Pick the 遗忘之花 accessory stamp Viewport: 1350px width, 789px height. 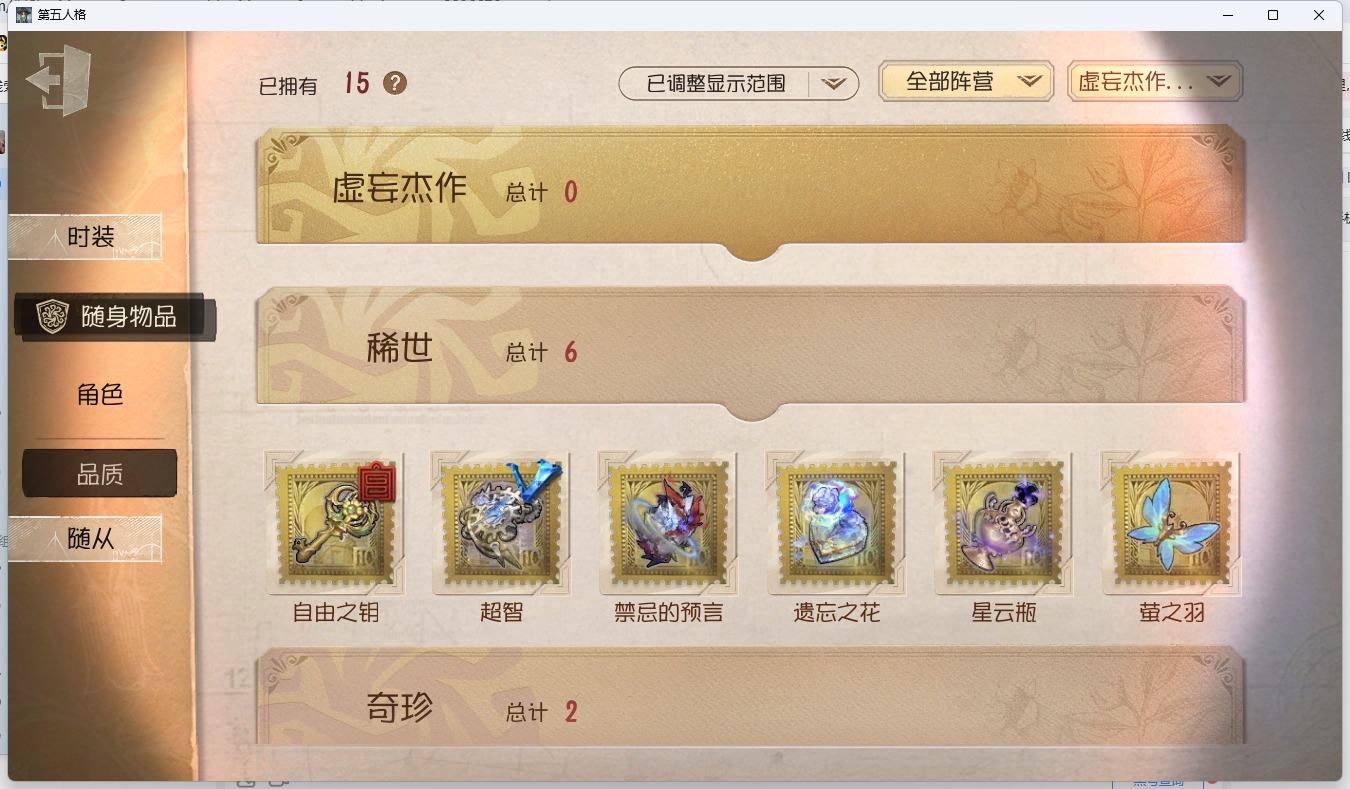pyautogui.click(x=836, y=524)
